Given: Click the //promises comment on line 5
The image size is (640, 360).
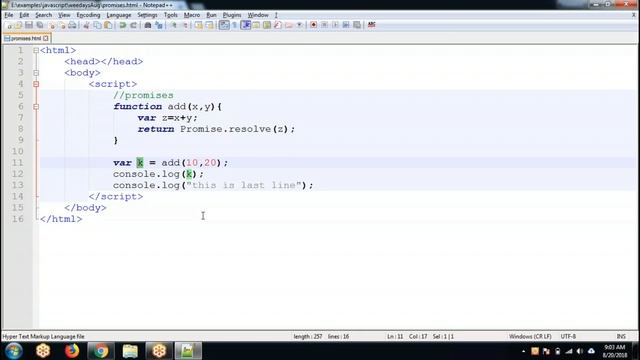Looking at the screenshot, I should [143, 95].
